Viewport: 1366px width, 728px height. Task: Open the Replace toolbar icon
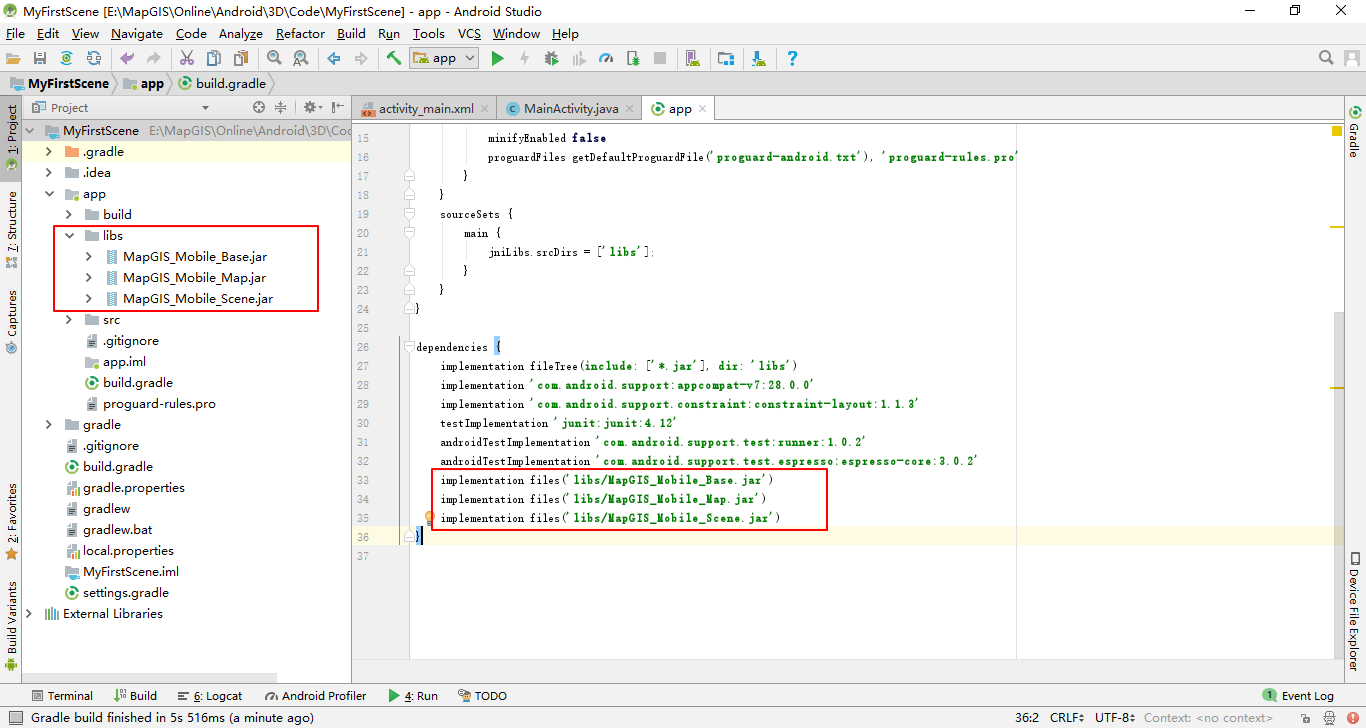[x=301, y=59]
